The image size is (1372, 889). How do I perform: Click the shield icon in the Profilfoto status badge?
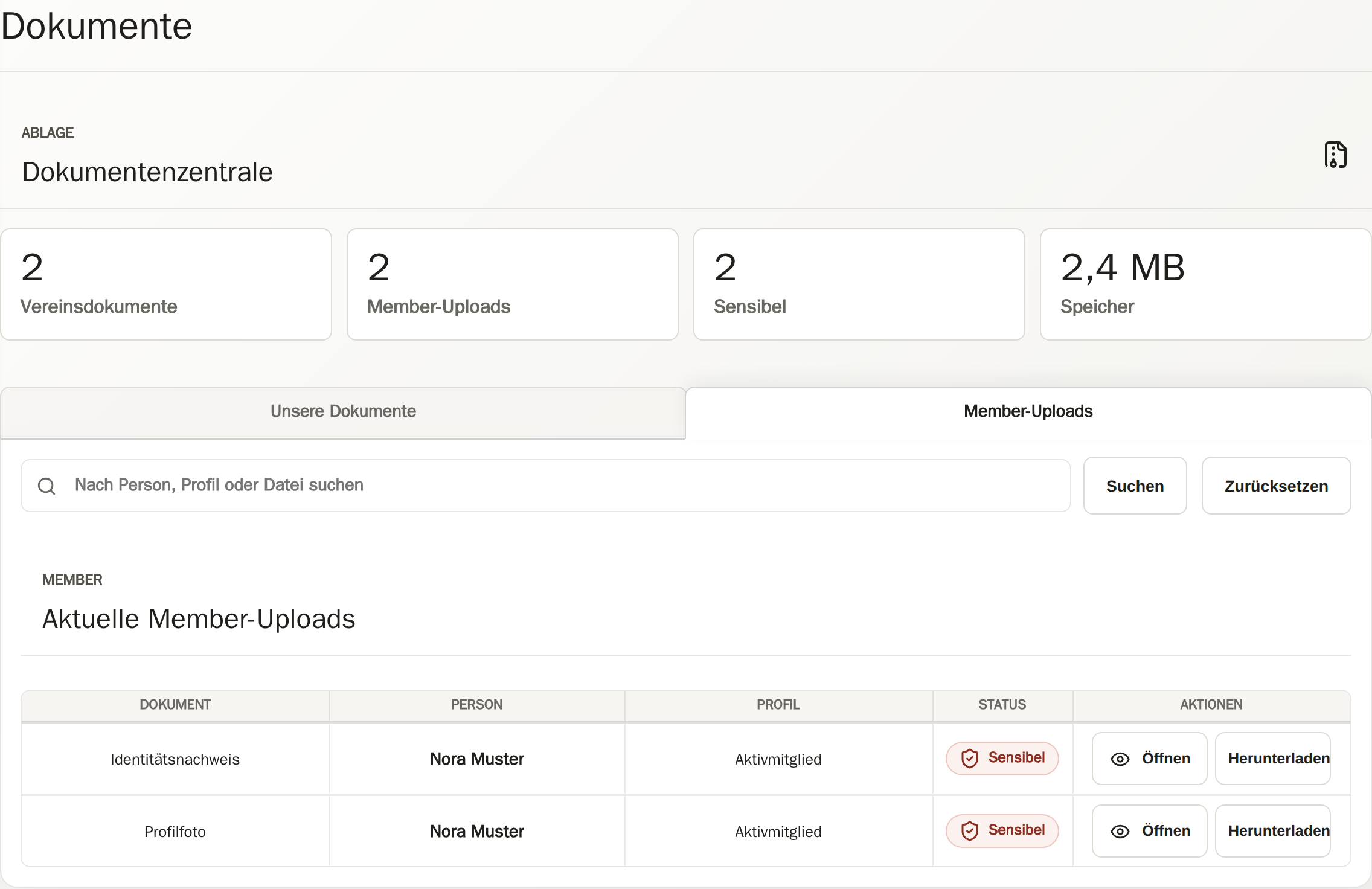969,831
